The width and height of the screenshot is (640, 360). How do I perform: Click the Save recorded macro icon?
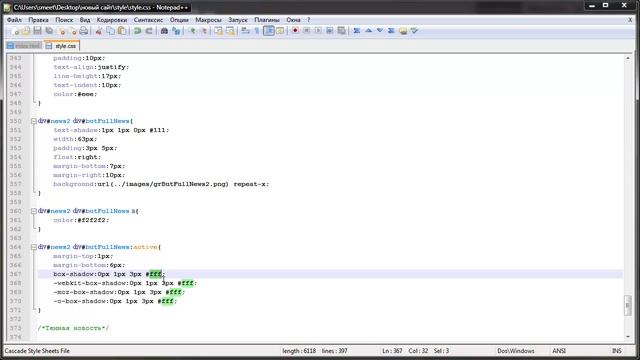tap(342, 31)
